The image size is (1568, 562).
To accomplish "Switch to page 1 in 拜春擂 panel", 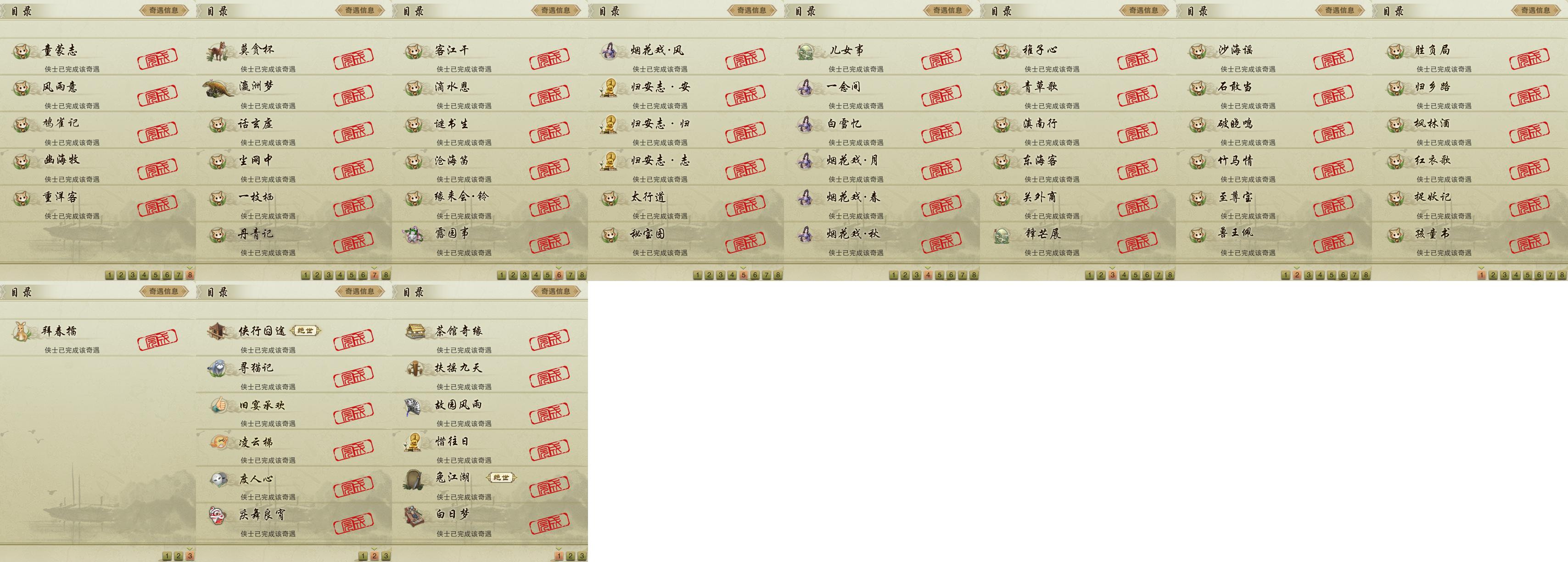I will (x=167, y=556).
